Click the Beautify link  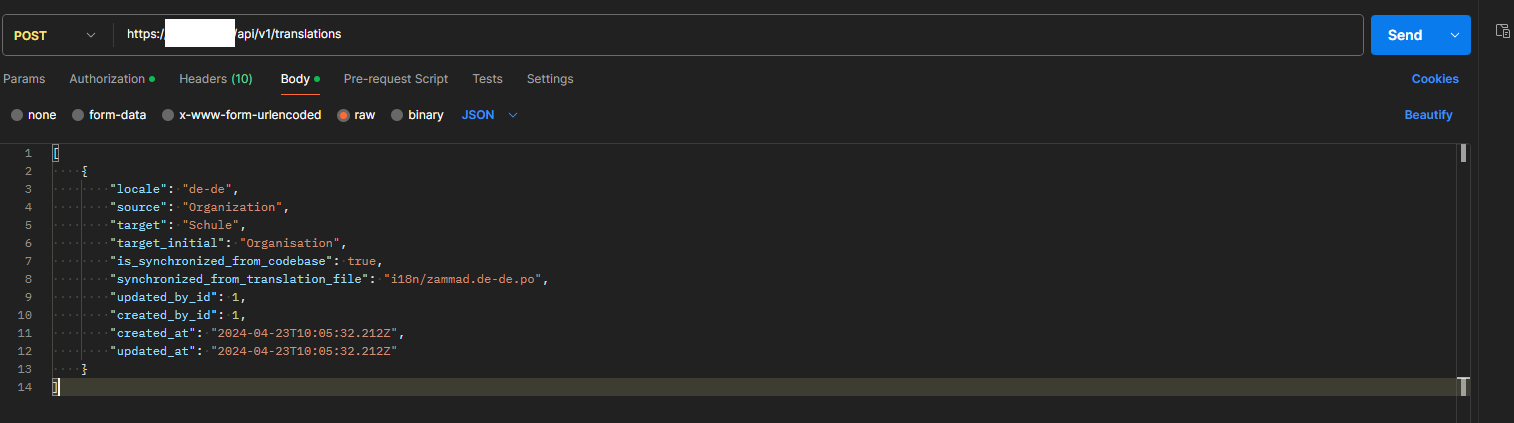click(x=1428, y=115)
